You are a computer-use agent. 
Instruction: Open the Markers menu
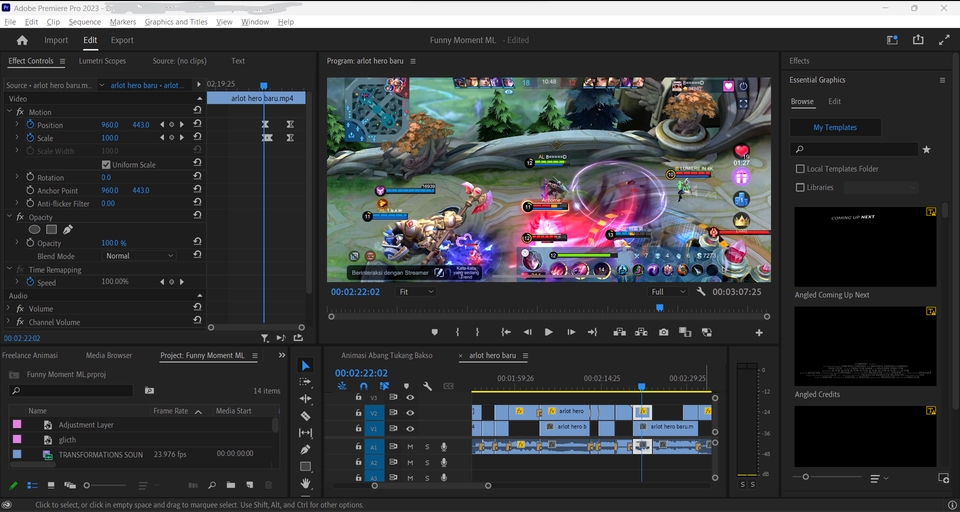(x=122, y=22)
